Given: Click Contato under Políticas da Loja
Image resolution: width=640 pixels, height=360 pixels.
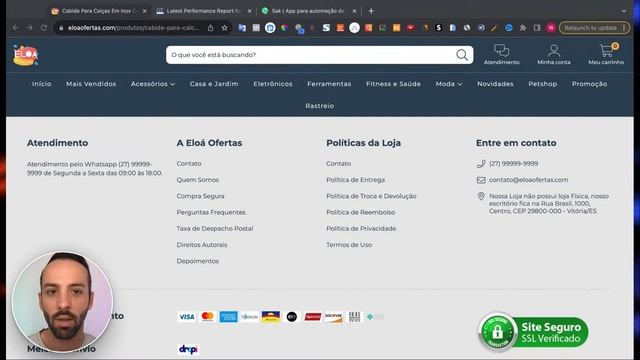Looking at the screenshot, I should pyautogui.click(x=338, y=164).
